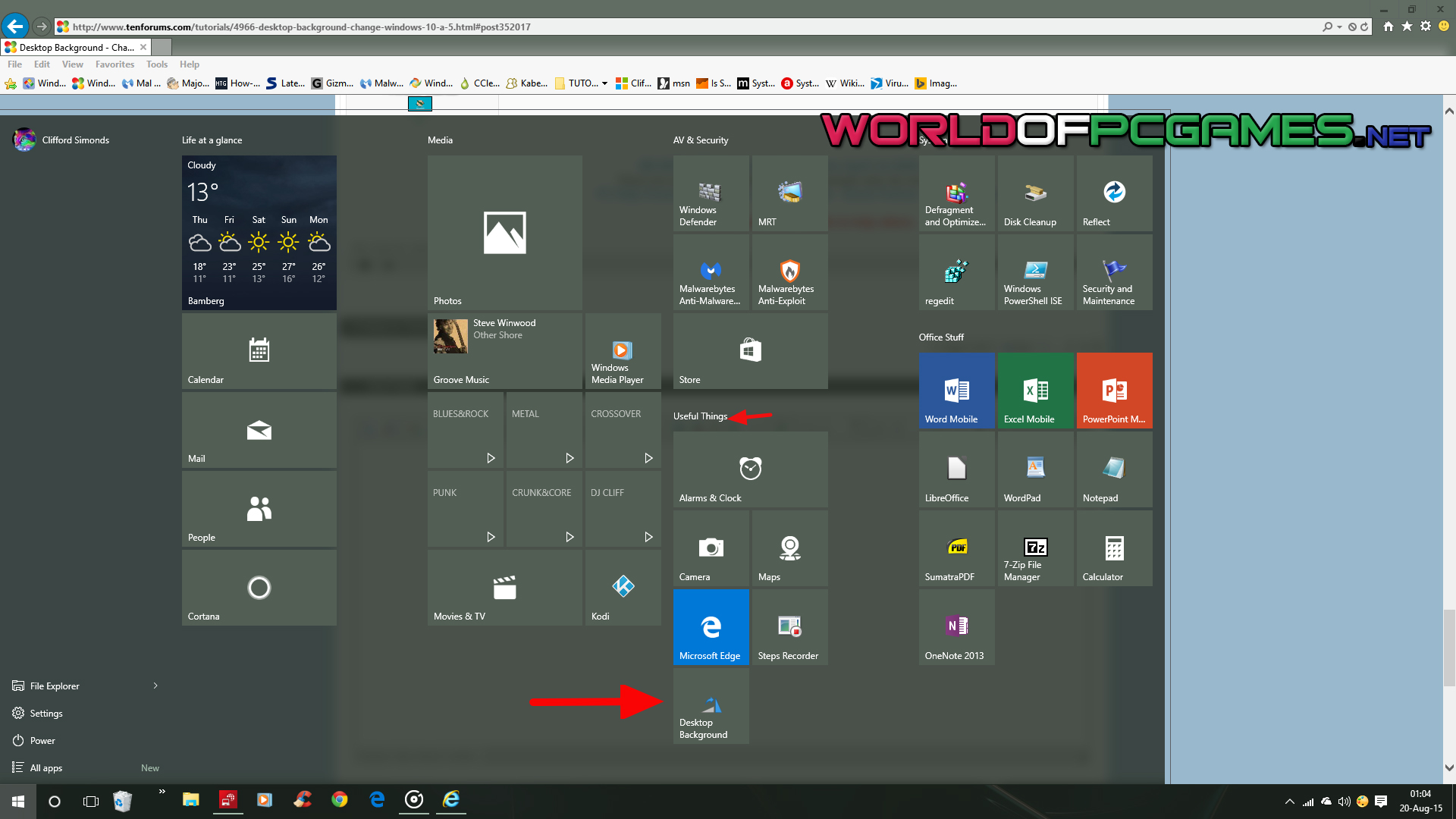
Task: Select Favorites menu in Internet Explorer
Action: click(x=113, y=64)
